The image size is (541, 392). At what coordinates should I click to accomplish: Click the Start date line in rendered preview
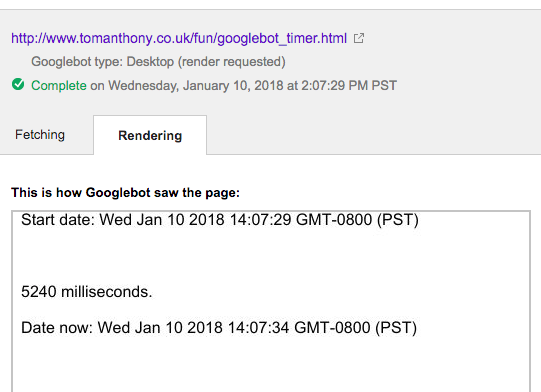point(220,220)
